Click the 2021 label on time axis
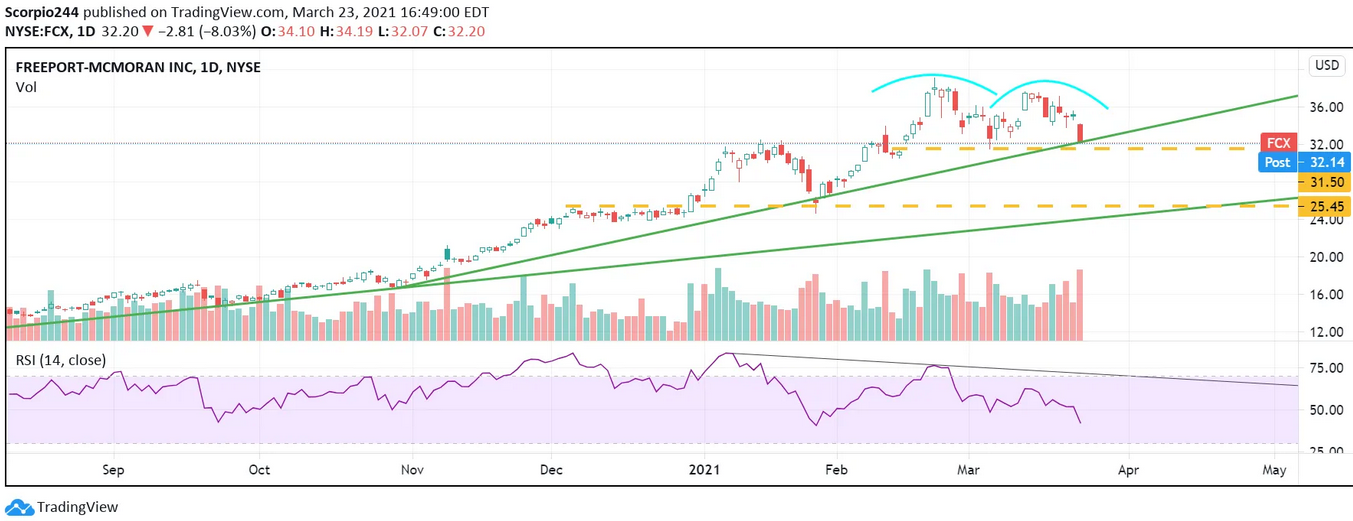 point(704,468)
